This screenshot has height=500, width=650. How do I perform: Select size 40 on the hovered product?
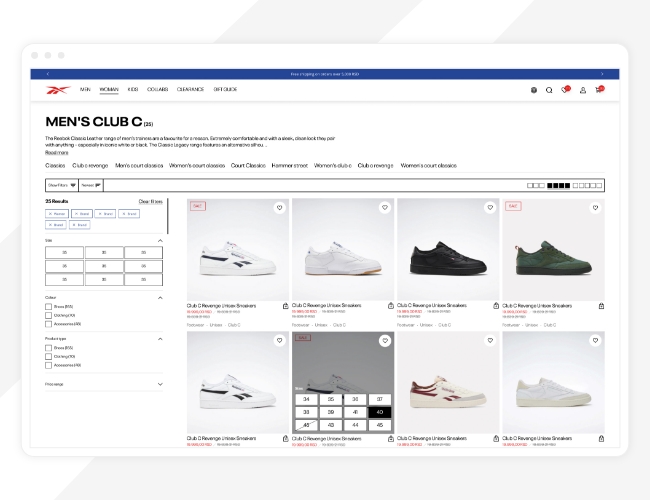click(380, 411)
